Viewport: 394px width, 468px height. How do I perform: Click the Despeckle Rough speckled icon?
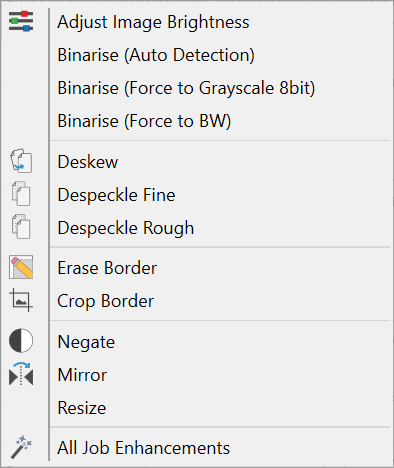coord(21,227)
